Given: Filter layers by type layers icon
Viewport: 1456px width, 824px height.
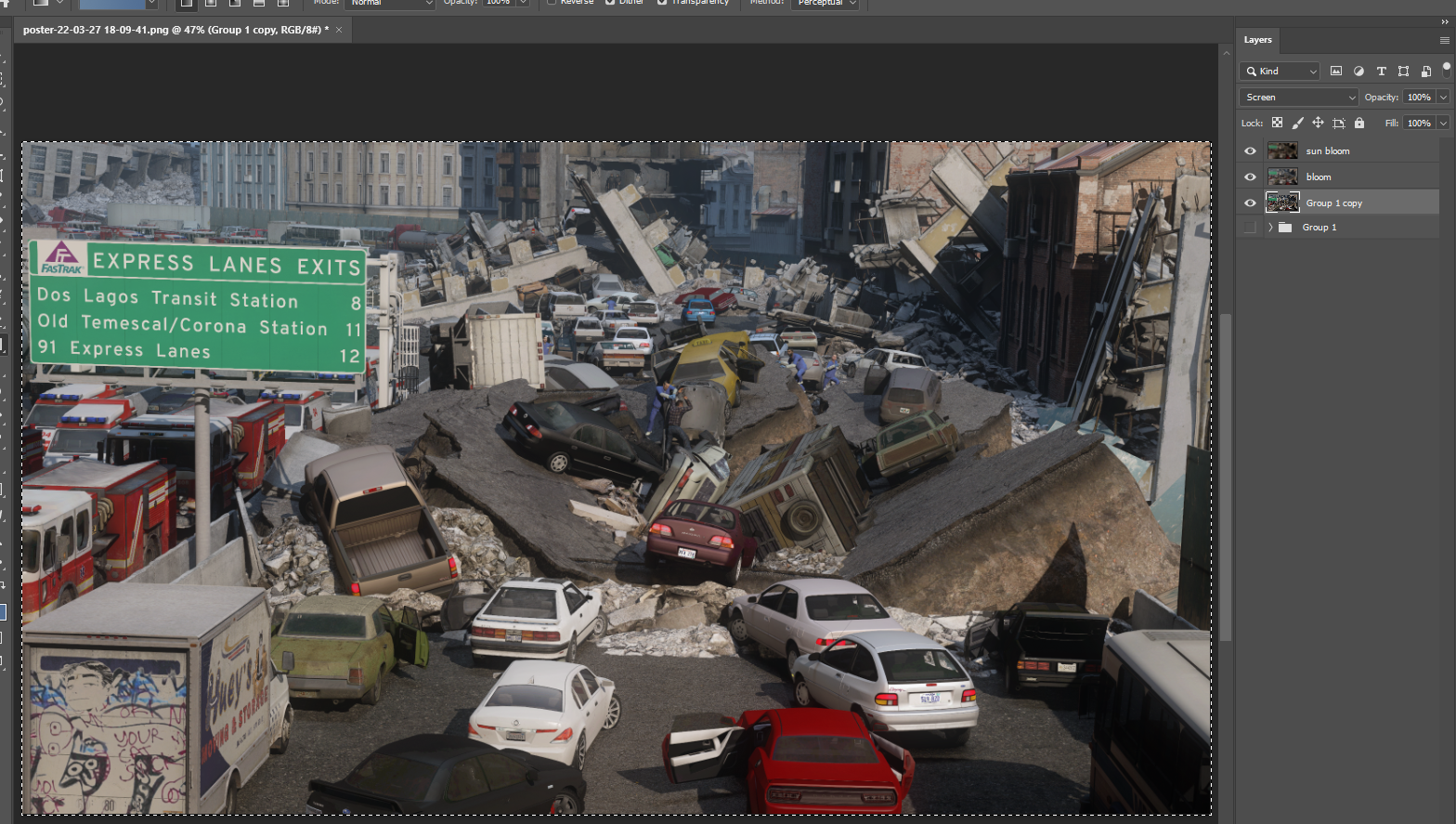Looking at the screenshot, I should pos(1381,71).
